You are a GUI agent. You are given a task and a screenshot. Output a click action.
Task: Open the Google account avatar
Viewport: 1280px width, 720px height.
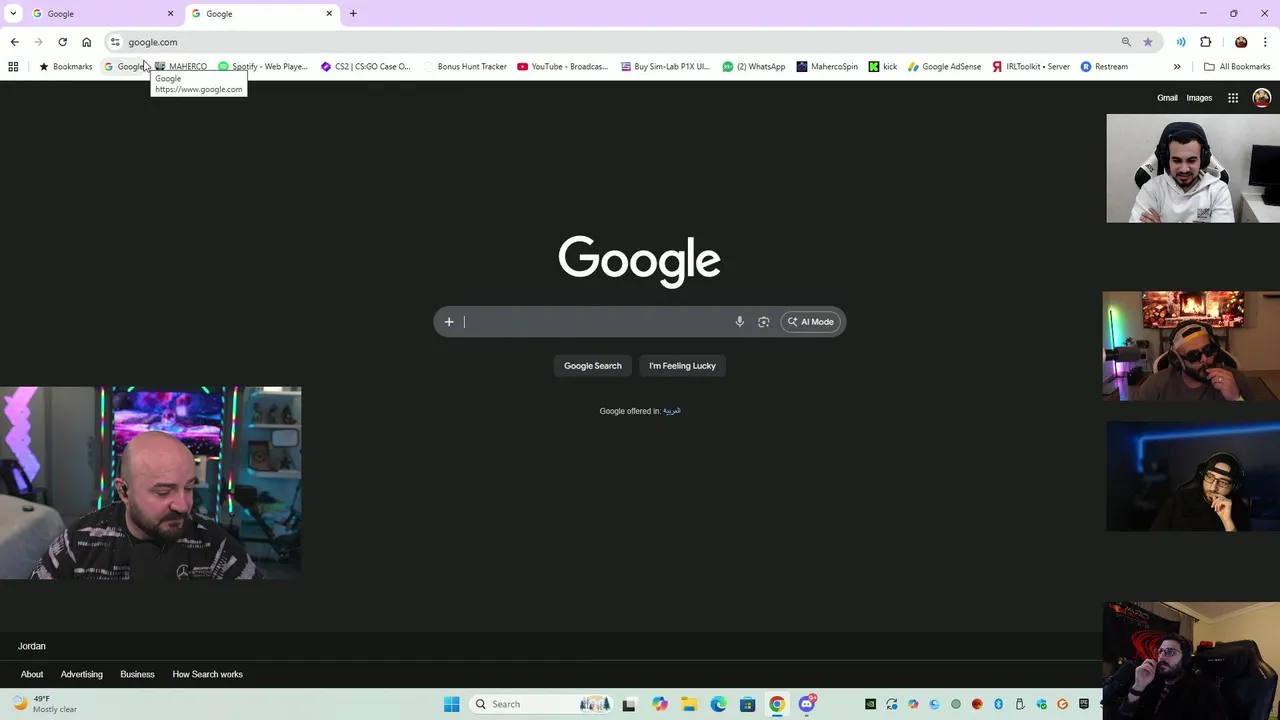coord(1261,98)
